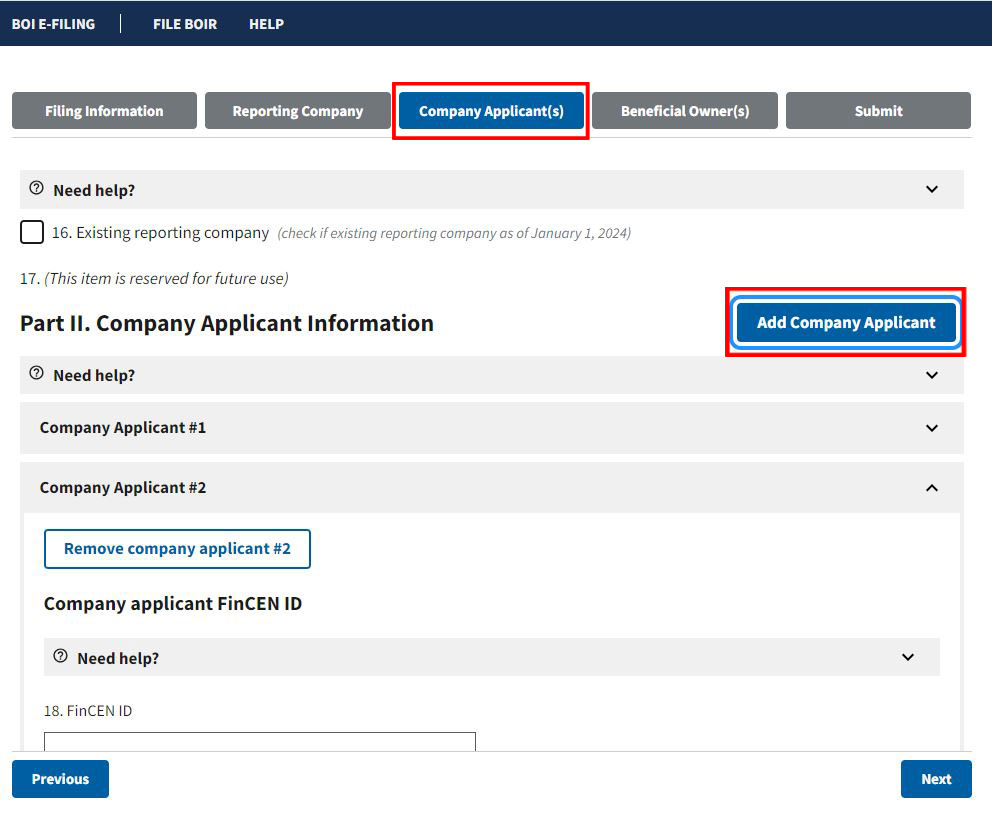The width and height of the screenshot is (992, 814).
Task: Check the Existing reporting company checkbox
Action: pyautogui.click(x=31, y=231)
